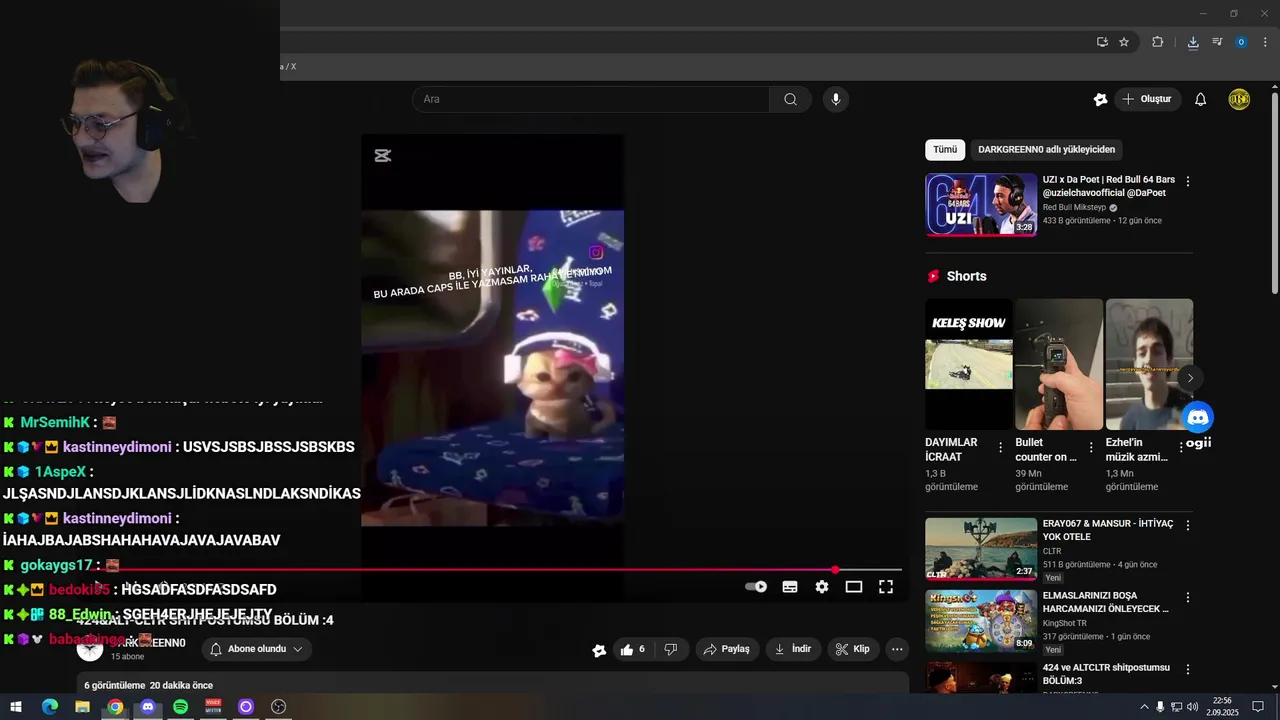
Task: Click the 6 görüntüleme 20 dakika önce text
Action: click(148, 685)
